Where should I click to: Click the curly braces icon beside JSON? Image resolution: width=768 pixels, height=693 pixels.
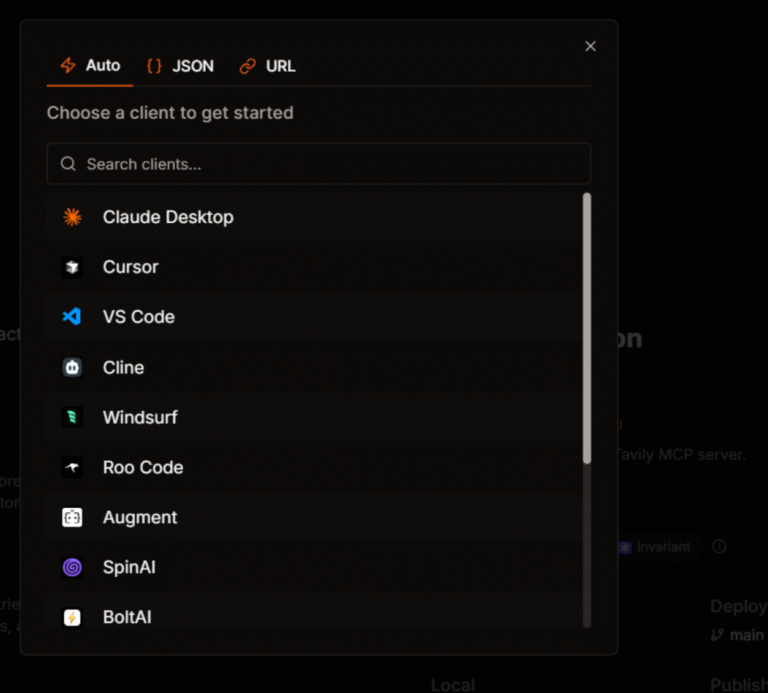click(x=154, y=66)
